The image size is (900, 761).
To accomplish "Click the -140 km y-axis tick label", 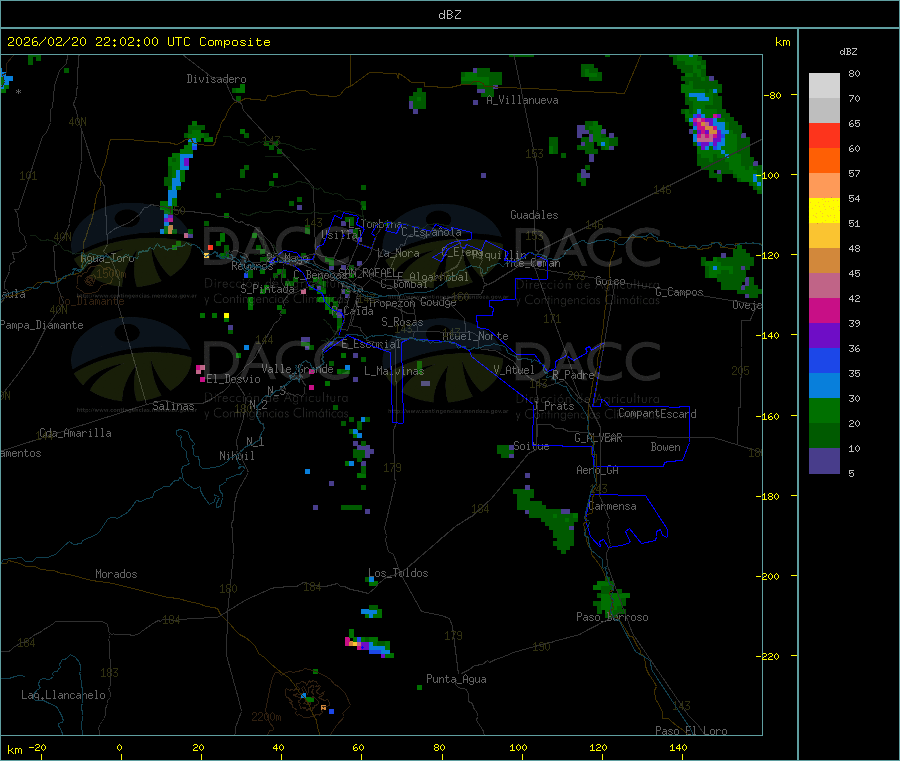I will click(x=770, y=335).
